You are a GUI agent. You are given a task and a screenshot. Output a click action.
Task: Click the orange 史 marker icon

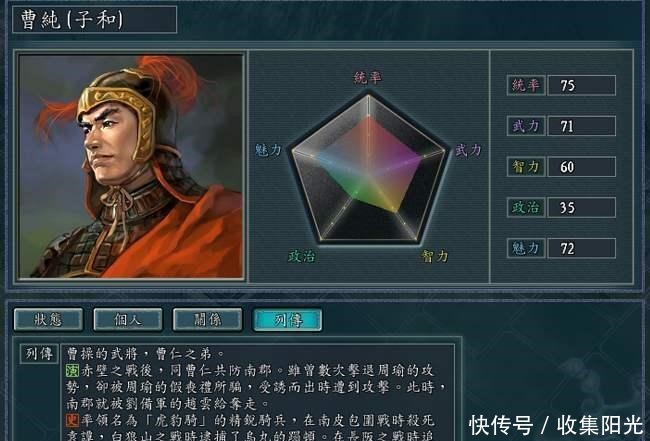(72, 421)
